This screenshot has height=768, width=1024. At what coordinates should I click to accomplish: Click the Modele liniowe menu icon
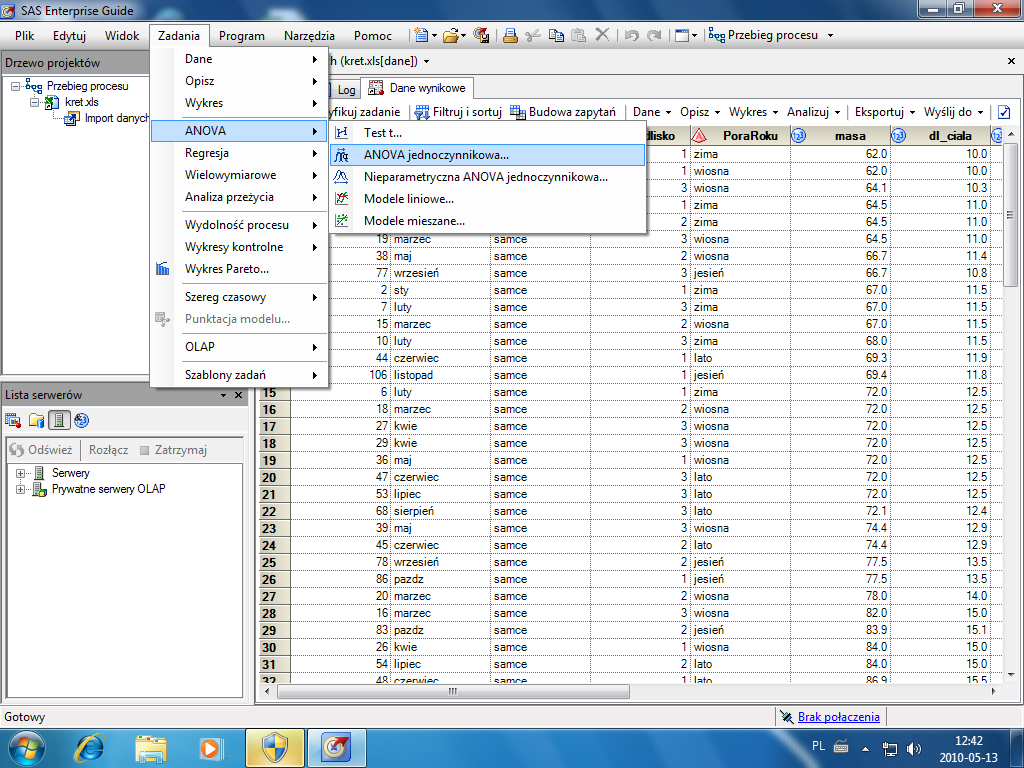(x=342, y=199)
